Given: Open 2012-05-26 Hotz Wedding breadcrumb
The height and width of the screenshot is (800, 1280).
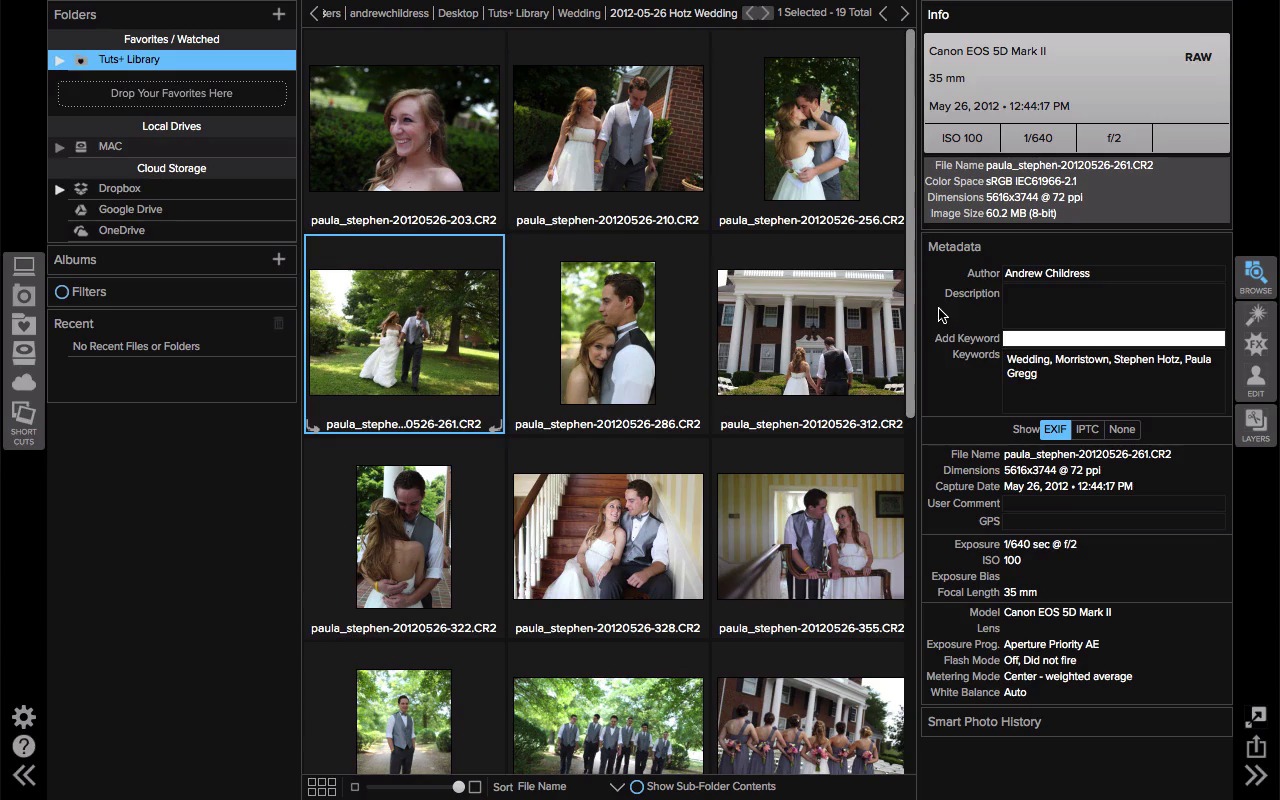Looking at the screenshot, I should [x=673, y=13].
